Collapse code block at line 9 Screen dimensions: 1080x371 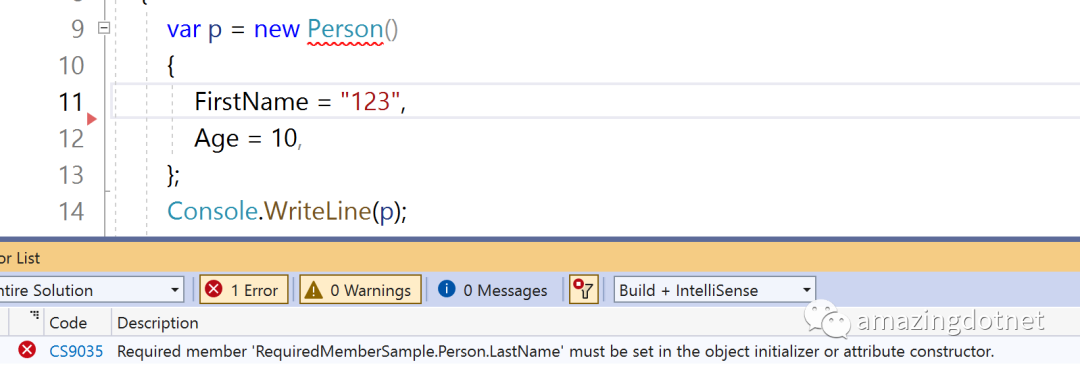pos(104,28)
